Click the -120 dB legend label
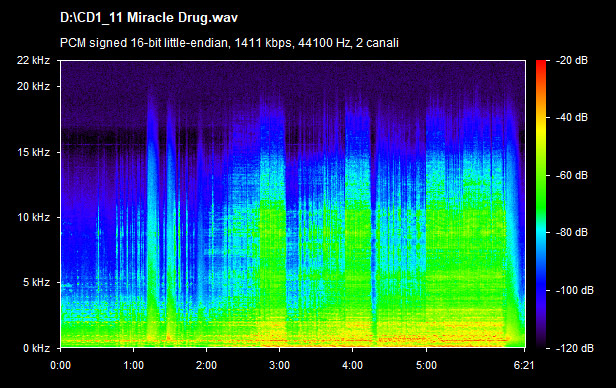This screenshot has height=388, width=616. click(574, 348)
